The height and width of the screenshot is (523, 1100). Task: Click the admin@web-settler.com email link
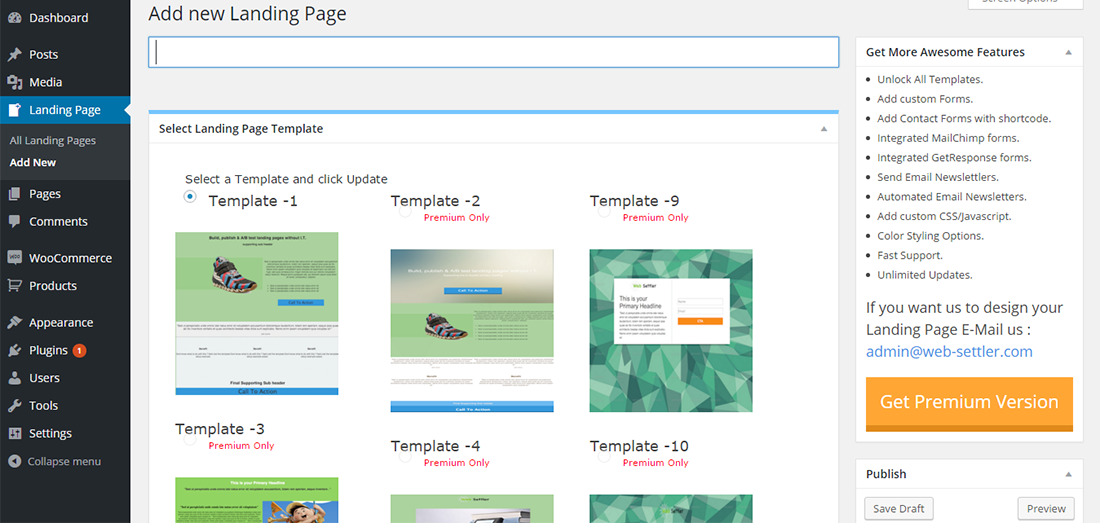pyautogui.click(x=949, y=351)
